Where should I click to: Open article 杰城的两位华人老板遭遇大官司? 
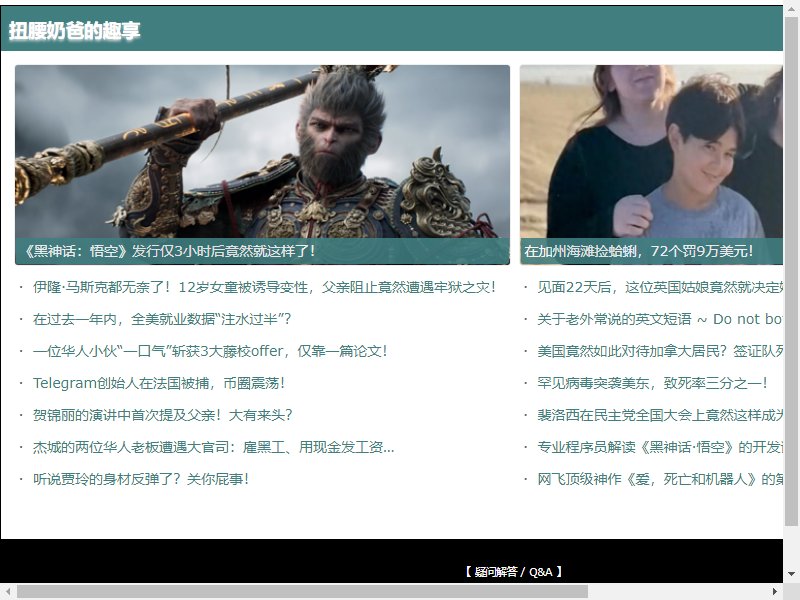coord(213,447)
